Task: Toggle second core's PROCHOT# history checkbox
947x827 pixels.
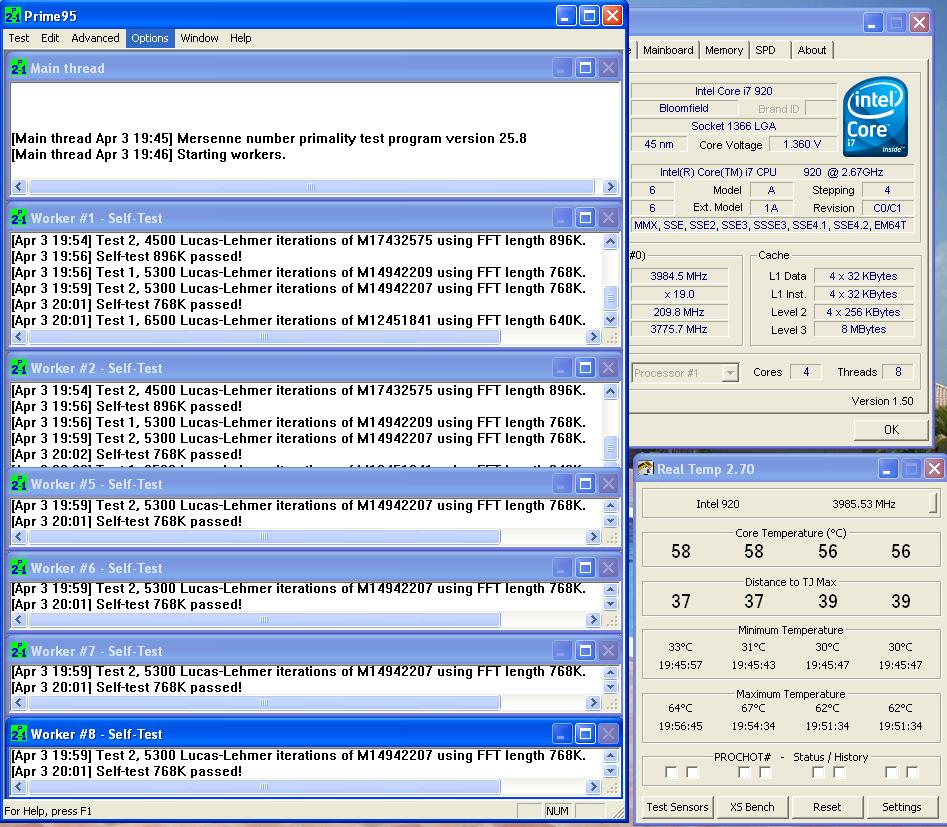Action: 765,772
